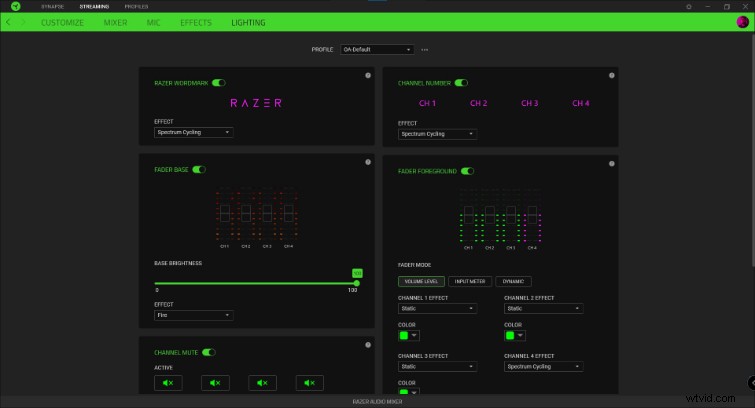Open the Channel 2 Effect dropdown
Viewport: 755px width, 408px height.
pos(544,308)
